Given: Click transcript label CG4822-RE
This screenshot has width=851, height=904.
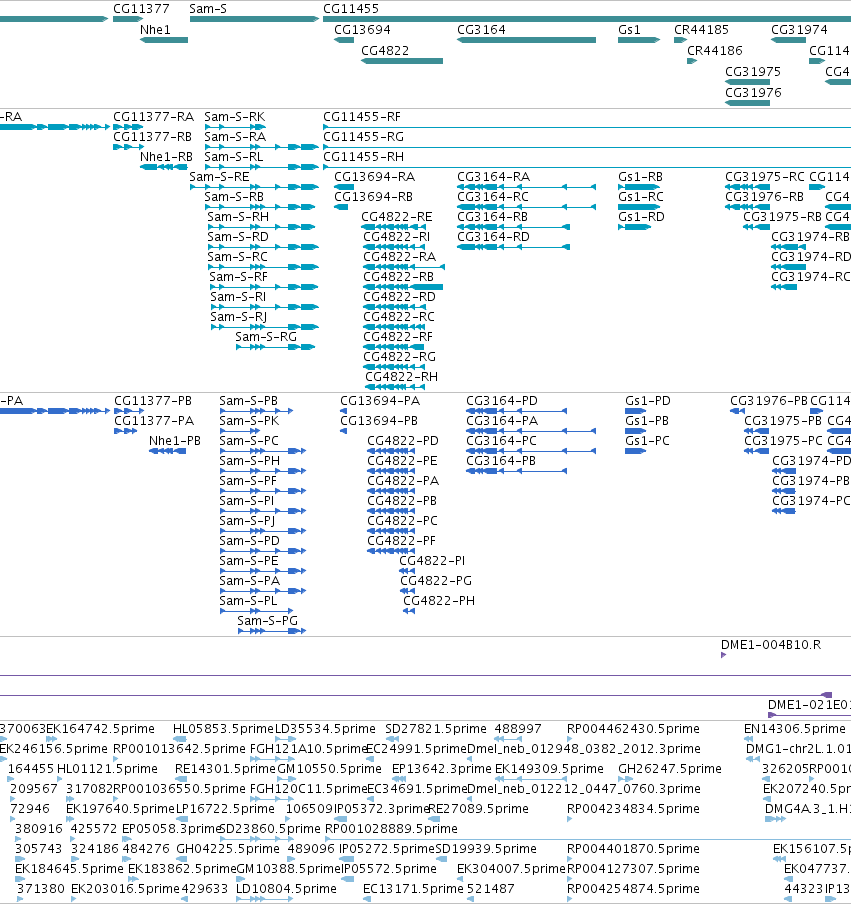Looking at the screenshot, I should [x=397, y=217].
